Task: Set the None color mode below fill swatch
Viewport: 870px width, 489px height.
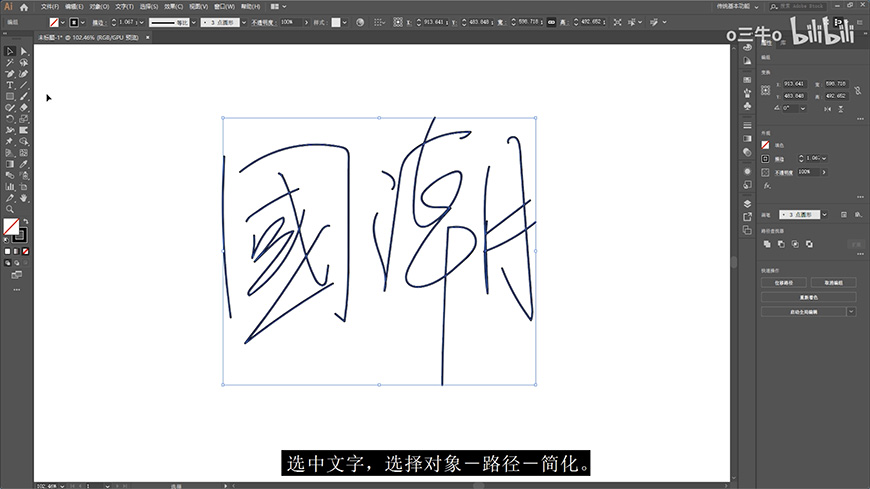Action: (x=25, y=251)
